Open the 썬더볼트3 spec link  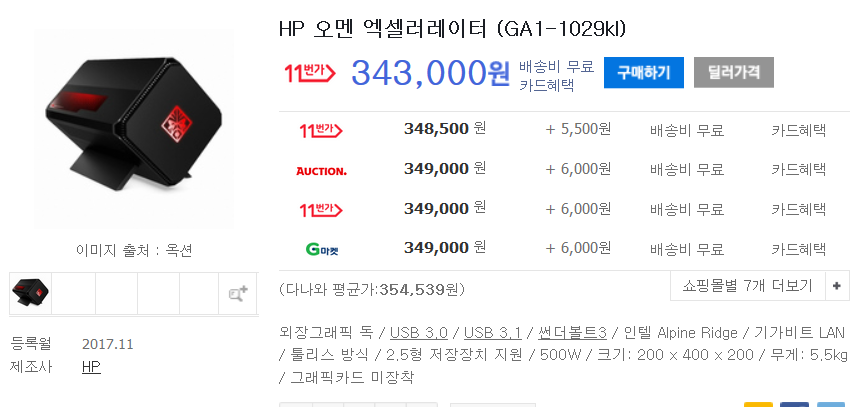coord(572,332)
